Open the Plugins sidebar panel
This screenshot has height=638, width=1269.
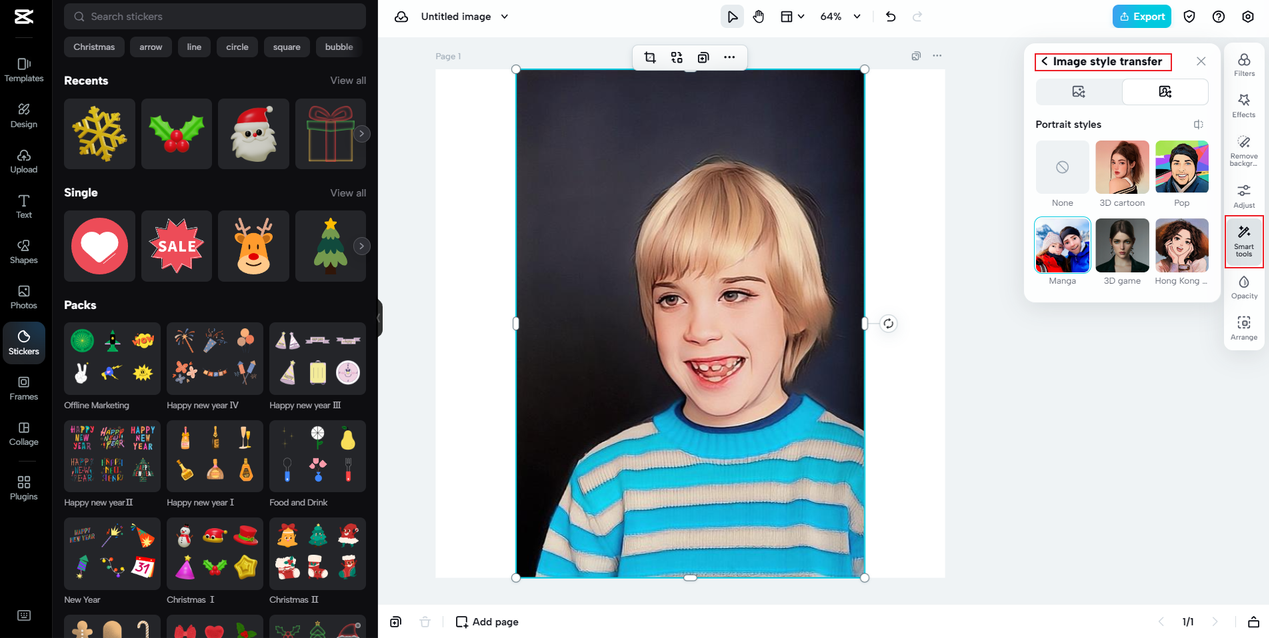24,488
